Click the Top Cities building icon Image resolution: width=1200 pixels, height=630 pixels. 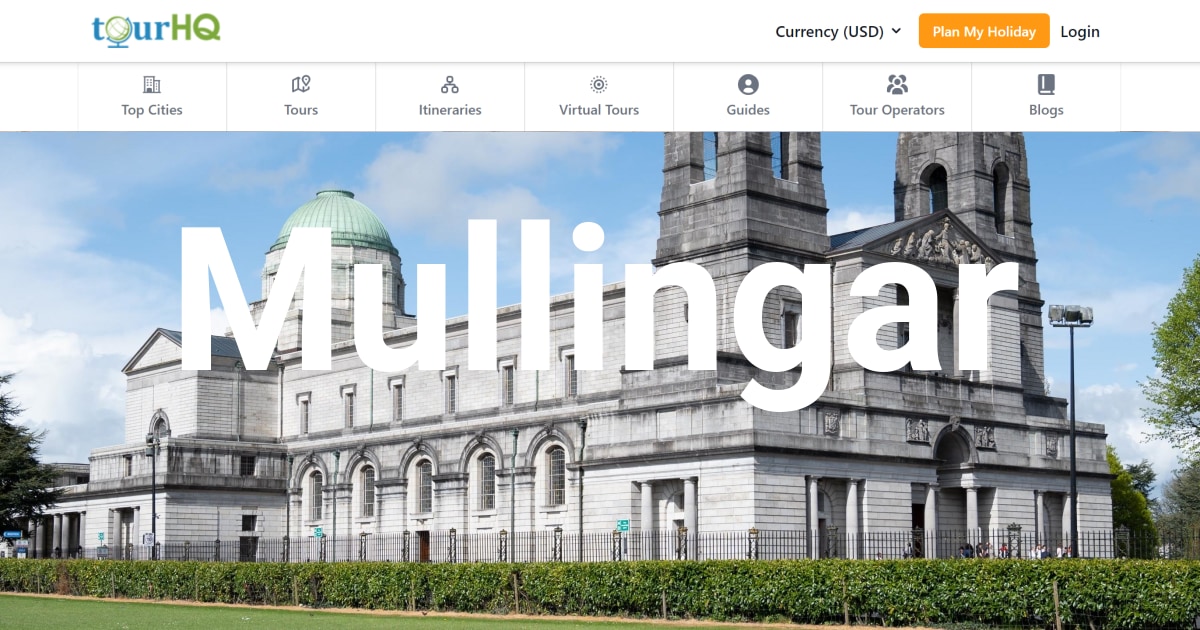152,85
